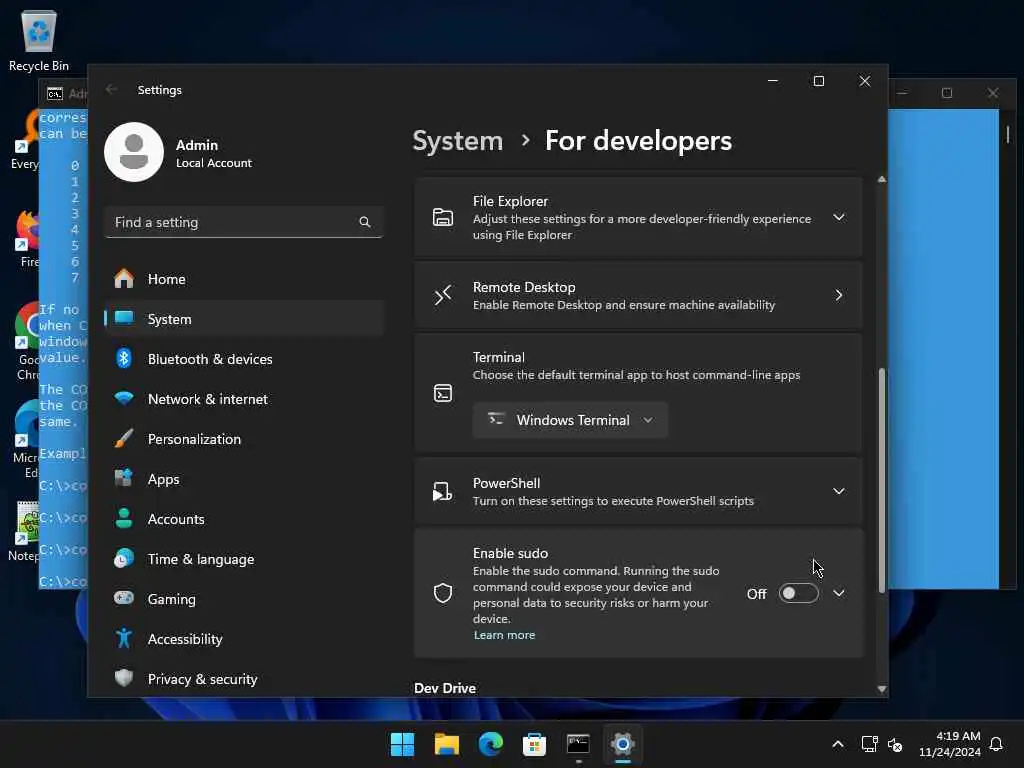Click the File Explorer folder icon
Viewport: 1024px width, 768px height.
(x=443, y=217)
